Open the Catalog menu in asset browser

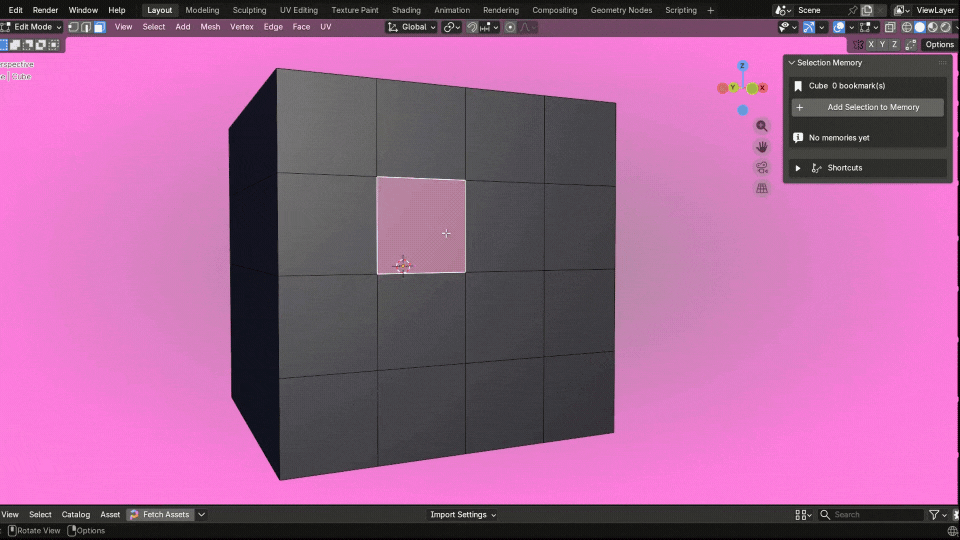pyautogui.click(x=76, y=515)
